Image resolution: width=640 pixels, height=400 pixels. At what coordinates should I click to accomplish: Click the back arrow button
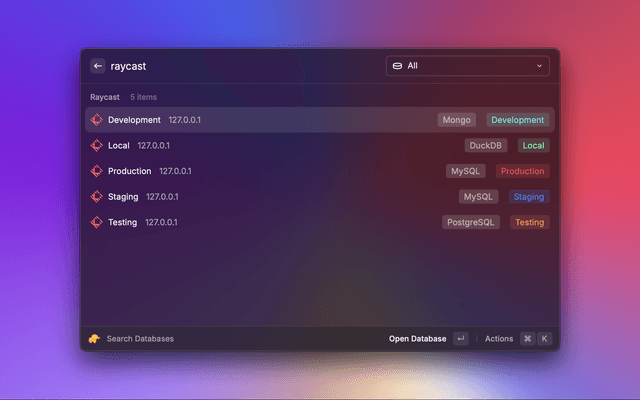pyautogui.click(x=97, y=66)
